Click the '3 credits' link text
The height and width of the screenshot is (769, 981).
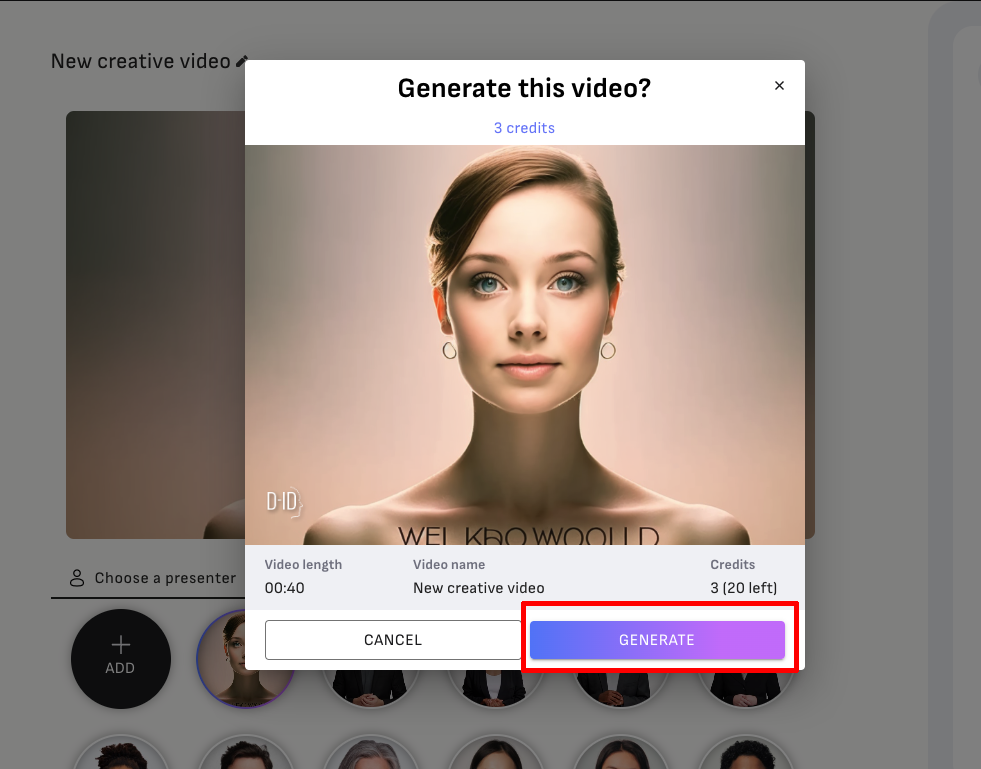coord(524,128)
